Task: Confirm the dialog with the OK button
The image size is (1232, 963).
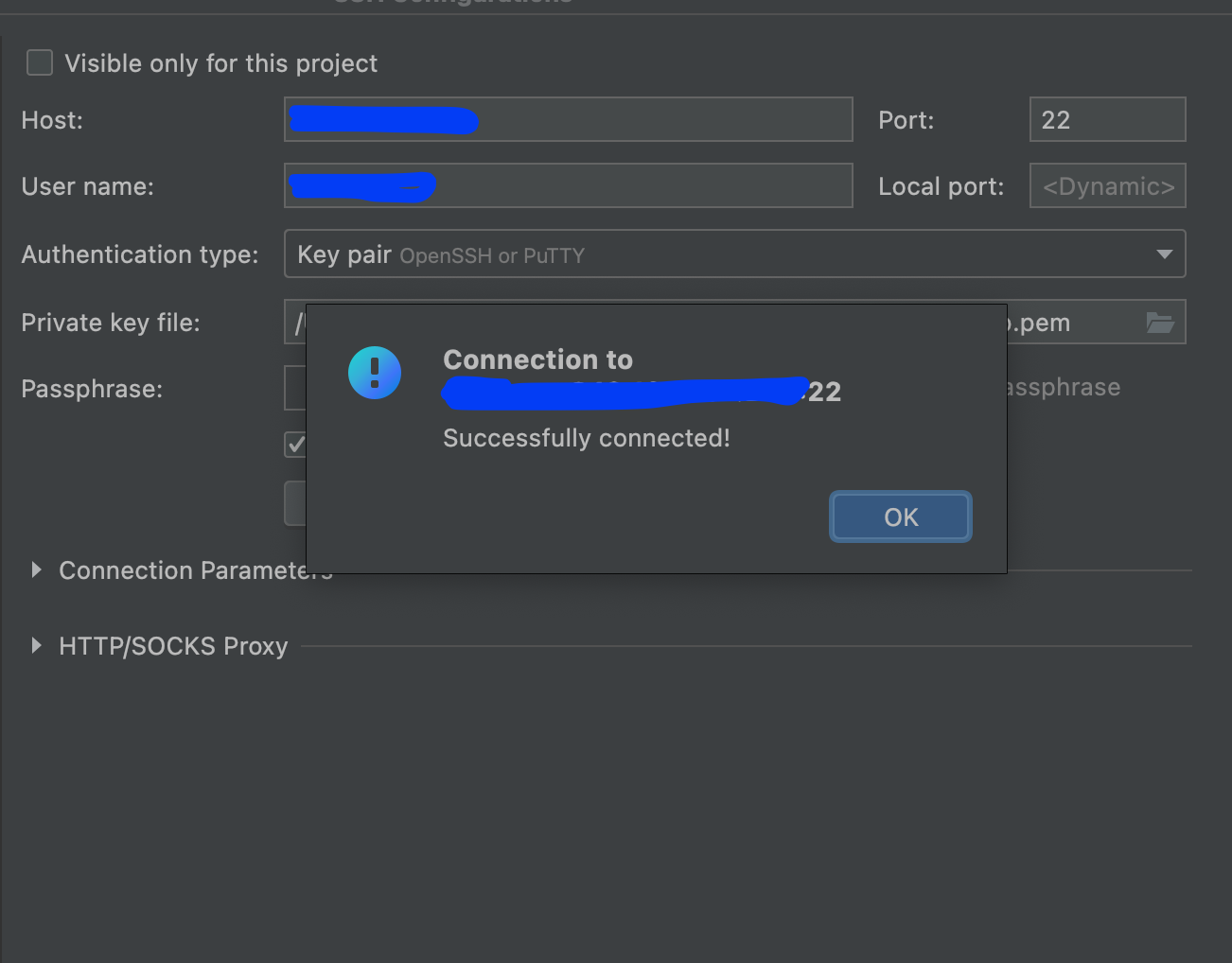Action: point(901,517)
